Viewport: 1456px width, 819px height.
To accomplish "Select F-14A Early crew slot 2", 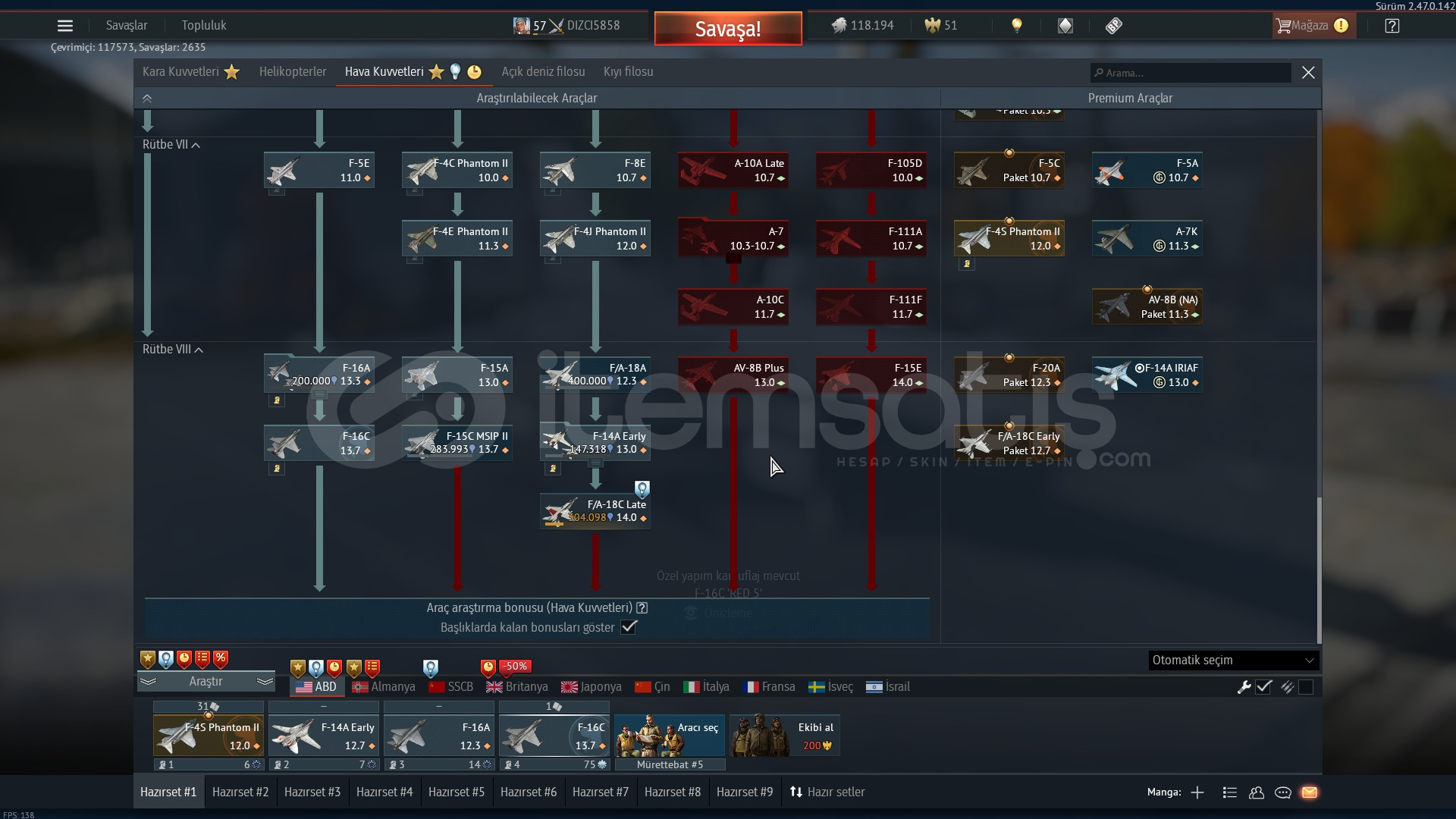I will click(324, 736).
